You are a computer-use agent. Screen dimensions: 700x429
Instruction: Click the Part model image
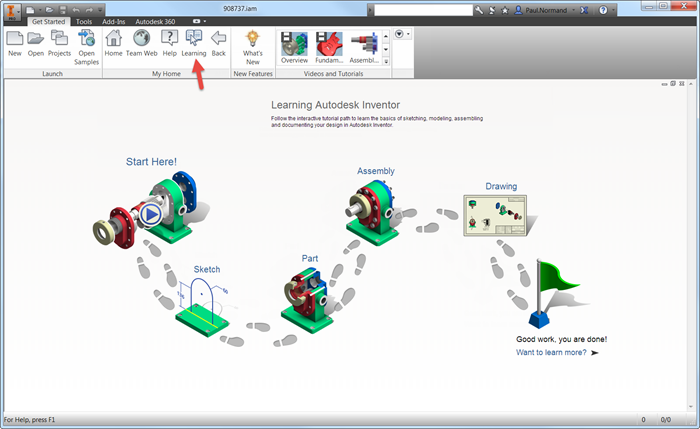coord(306,299)
